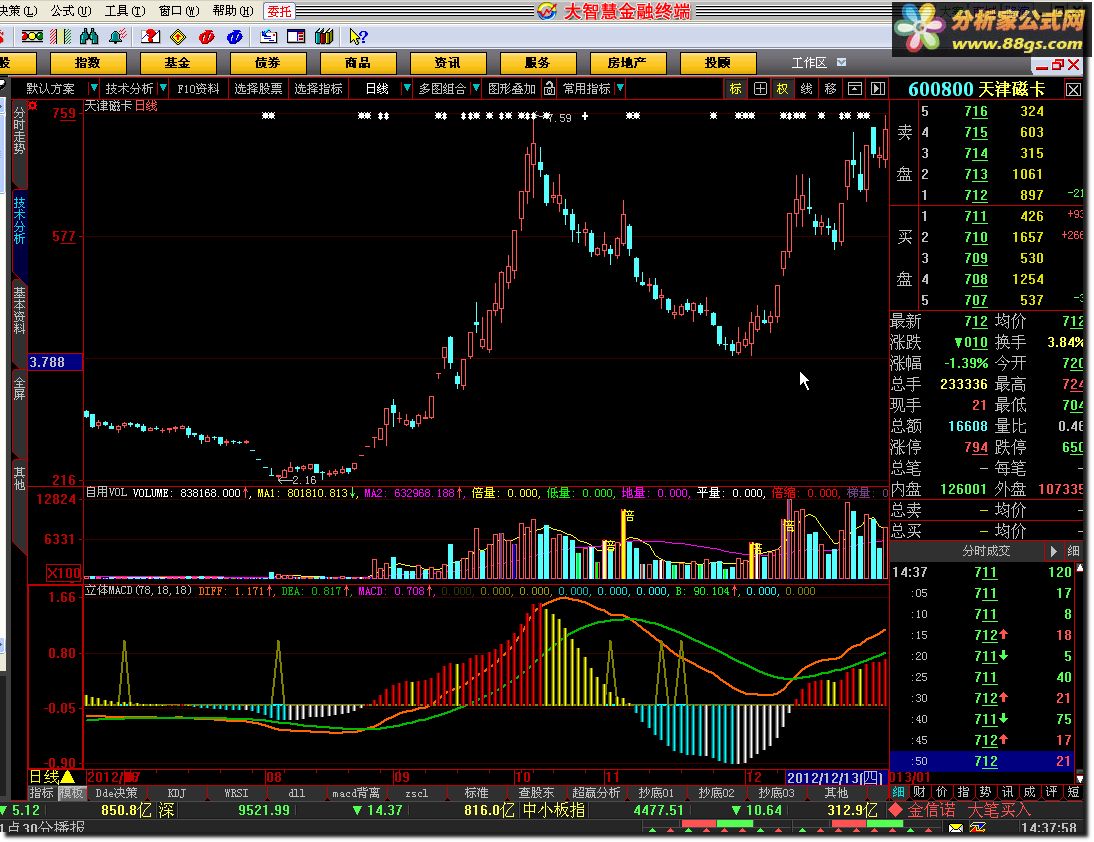Click the 日线 yellow triangle at bottom-left
The height and width of the screenshot is (842, 1094).
(x=68, y=776)
